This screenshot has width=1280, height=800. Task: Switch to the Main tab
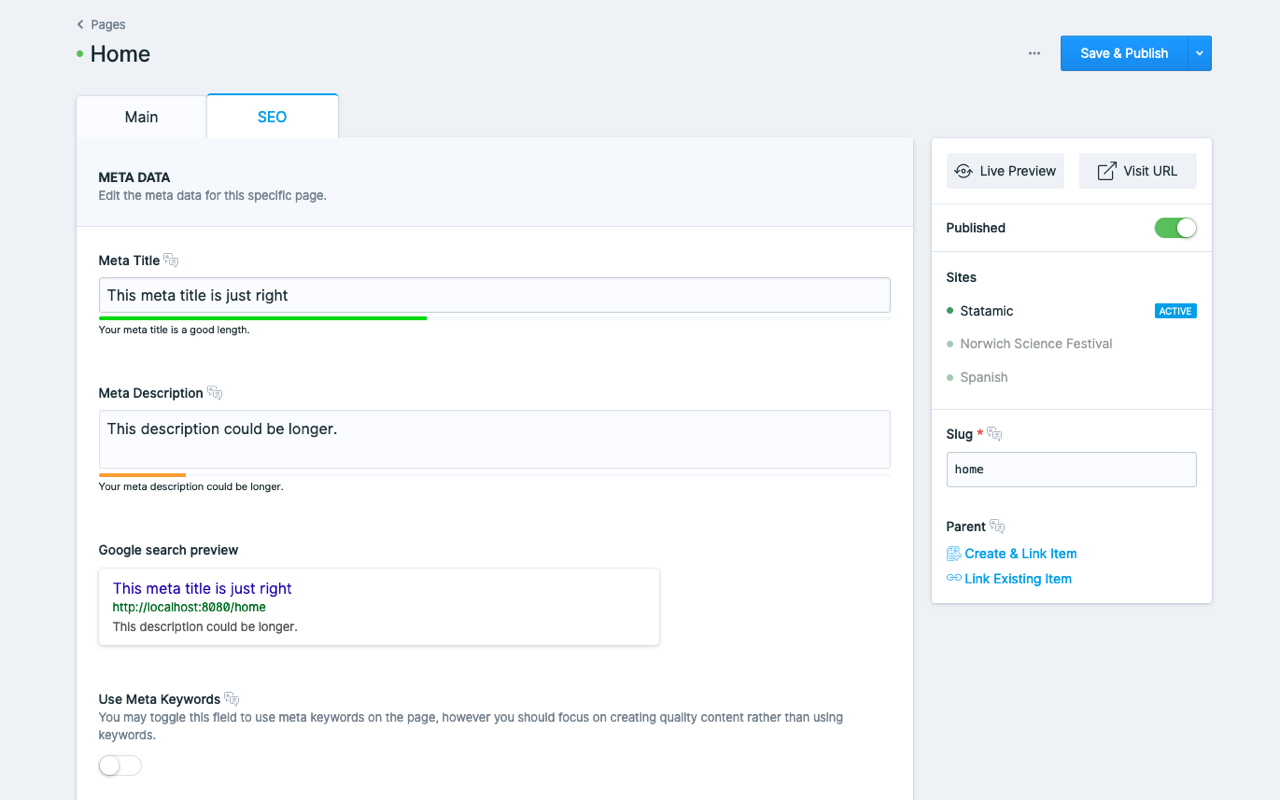[141, 117]
